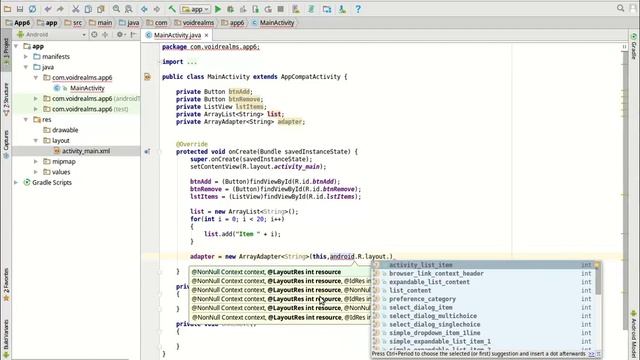The height and width of the screenshot is (360, 640).
Task: Select the MainActivity breadcrumb
Action: (x=273, y=23)
